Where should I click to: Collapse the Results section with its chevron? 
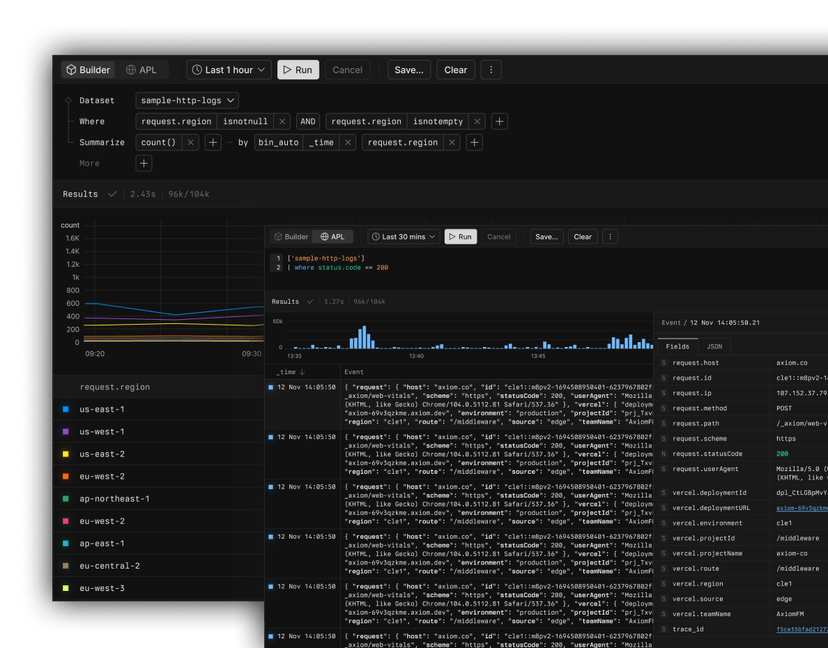(110, 193)
